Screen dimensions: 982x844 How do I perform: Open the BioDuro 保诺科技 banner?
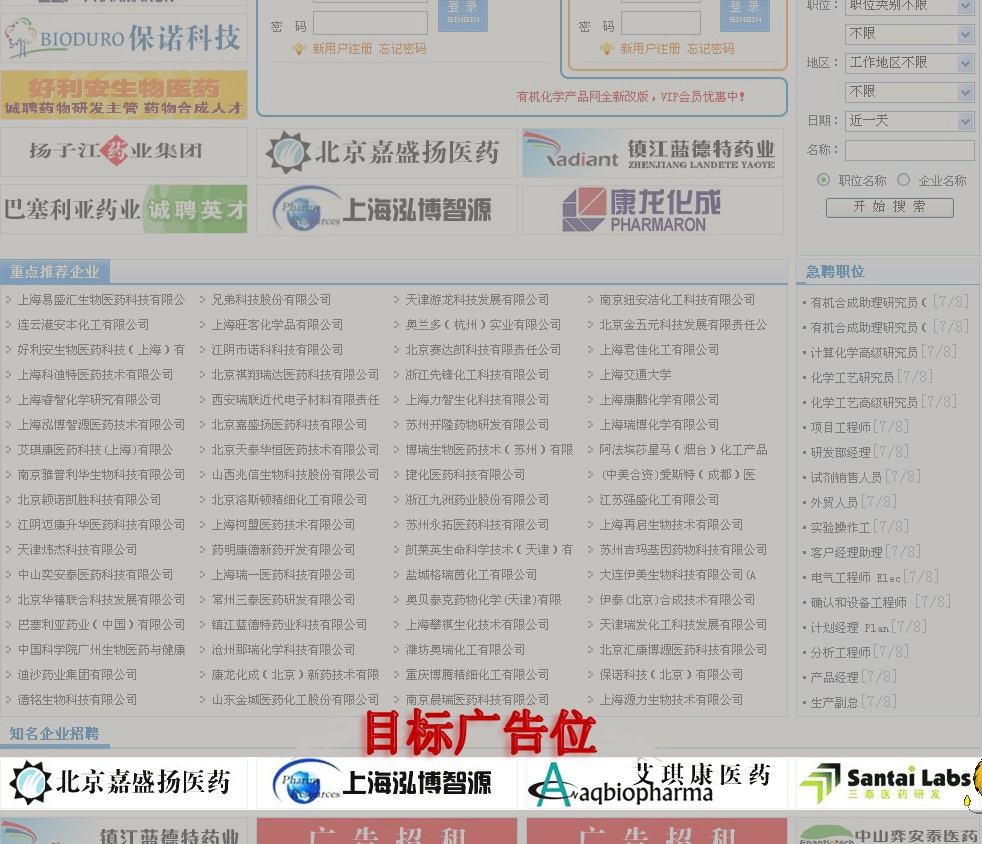[124, 38]
